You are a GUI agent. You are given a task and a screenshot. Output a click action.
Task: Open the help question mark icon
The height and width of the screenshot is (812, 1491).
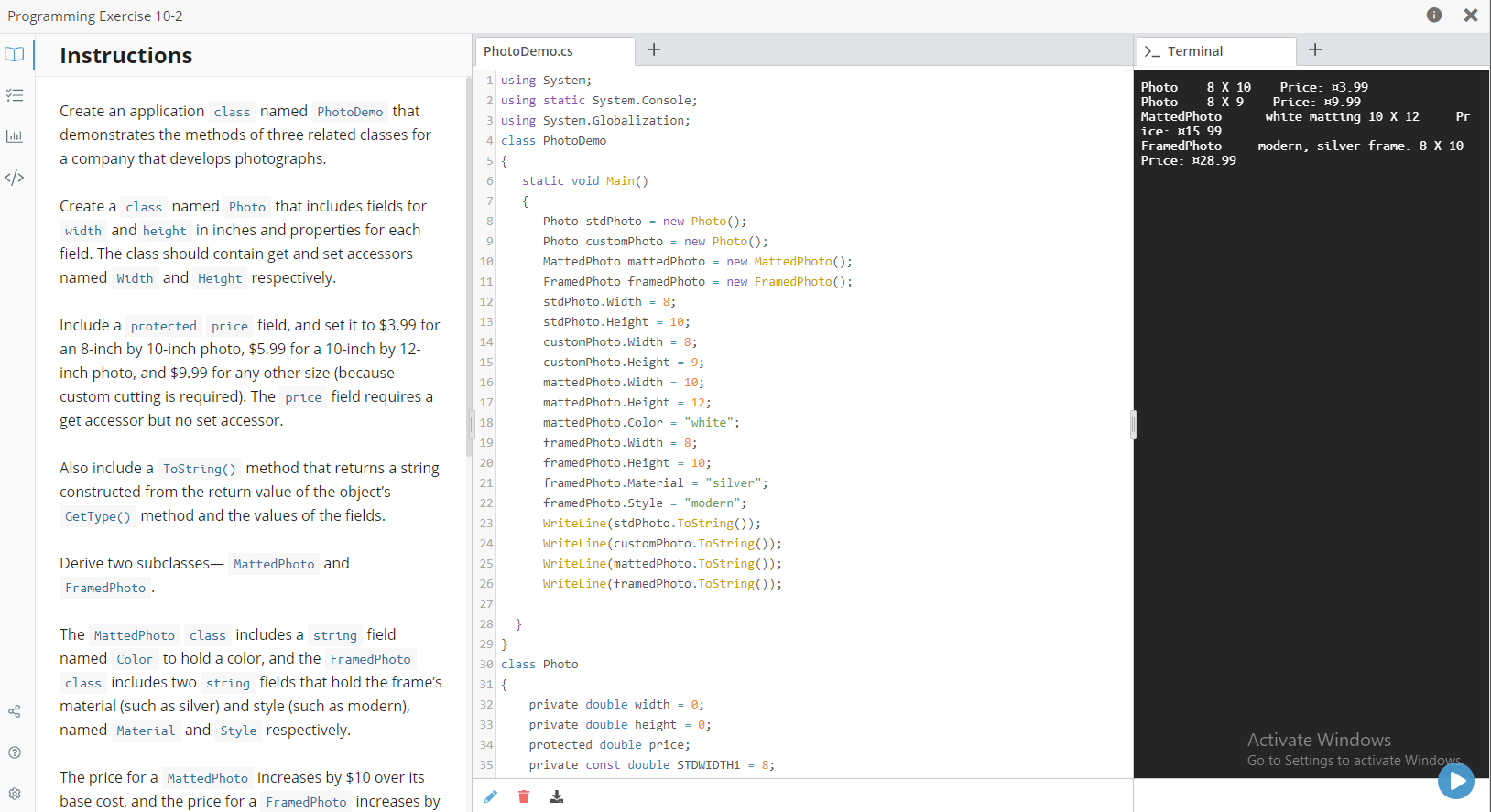click(x=15, y=752)
